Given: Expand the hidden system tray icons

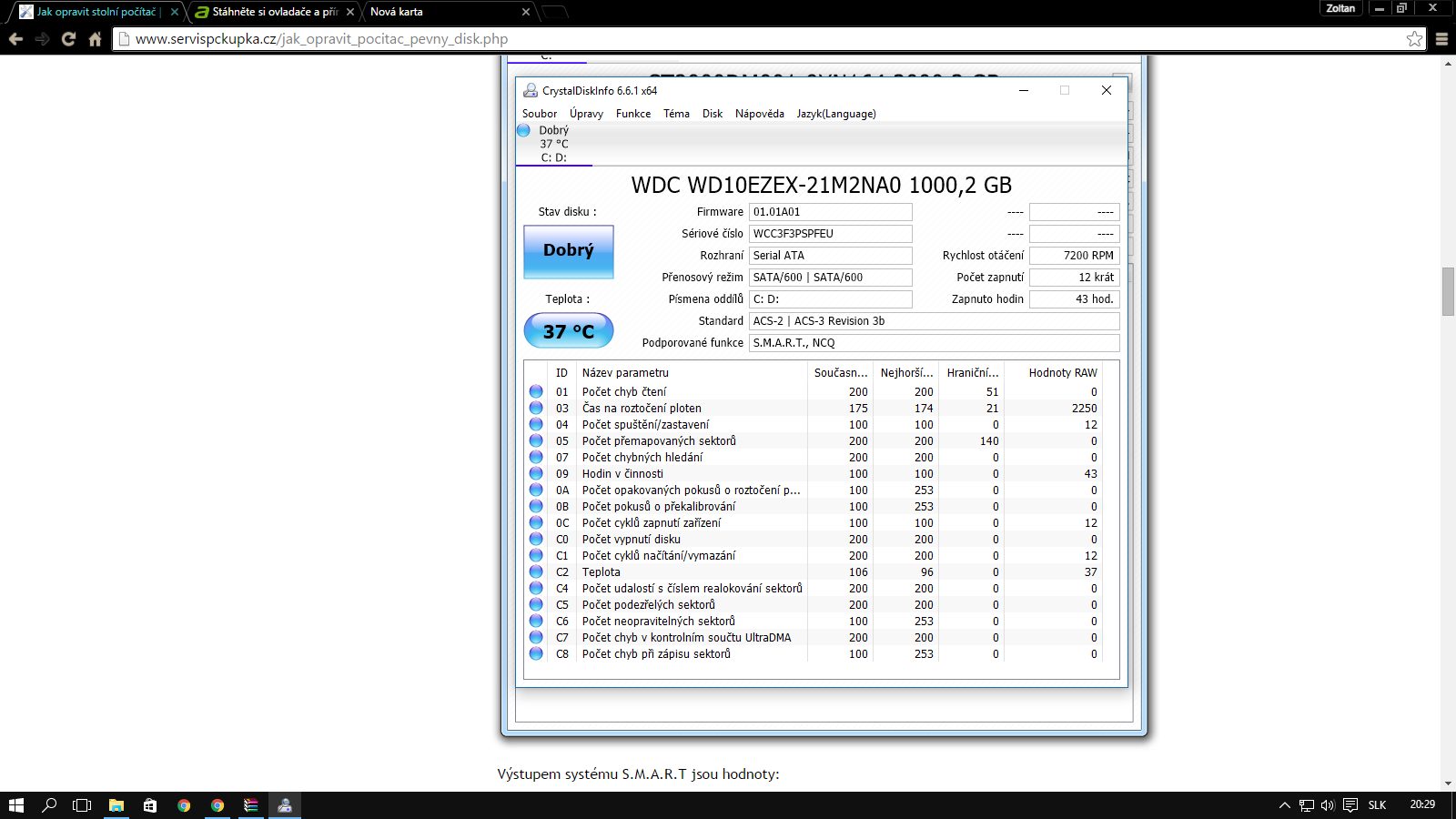Looking at the screenshot, I should (x=1284, y=805).
